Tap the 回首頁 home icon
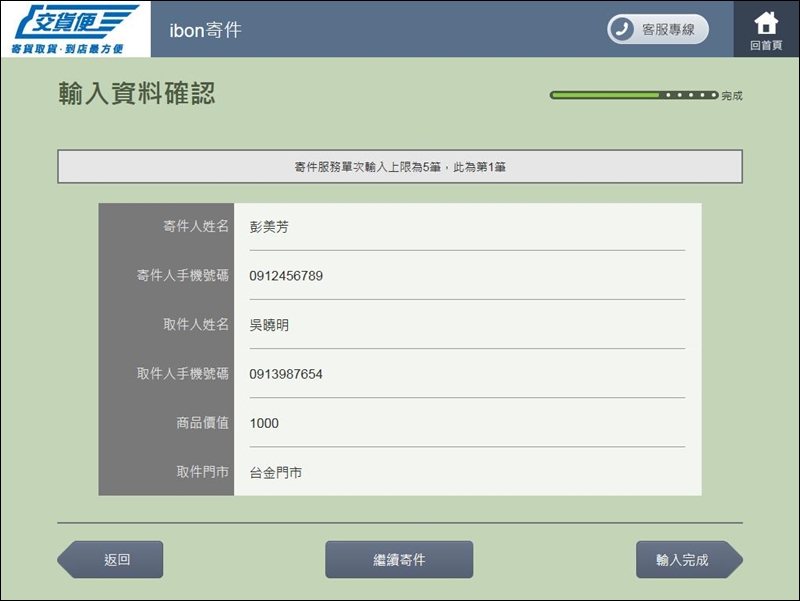800x601 pixels. [766, 29]
